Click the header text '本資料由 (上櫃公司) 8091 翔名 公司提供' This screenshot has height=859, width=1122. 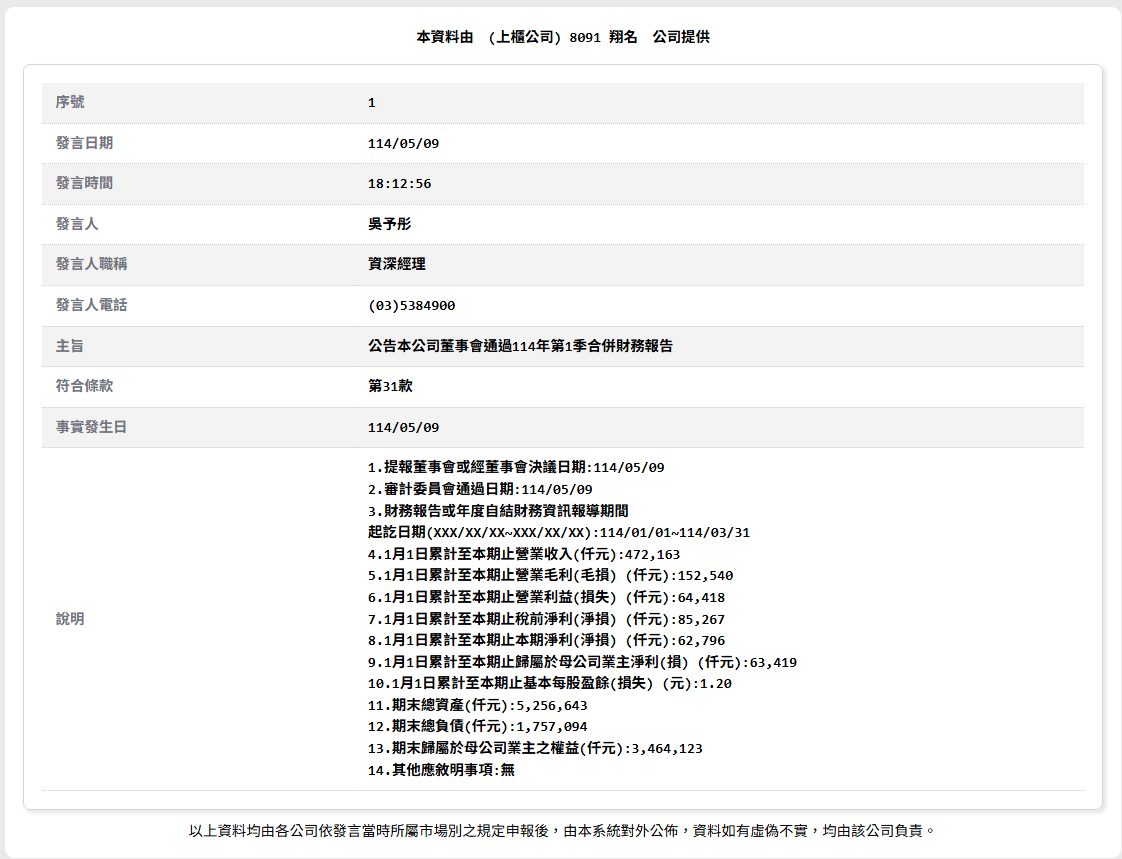(562, 37)
